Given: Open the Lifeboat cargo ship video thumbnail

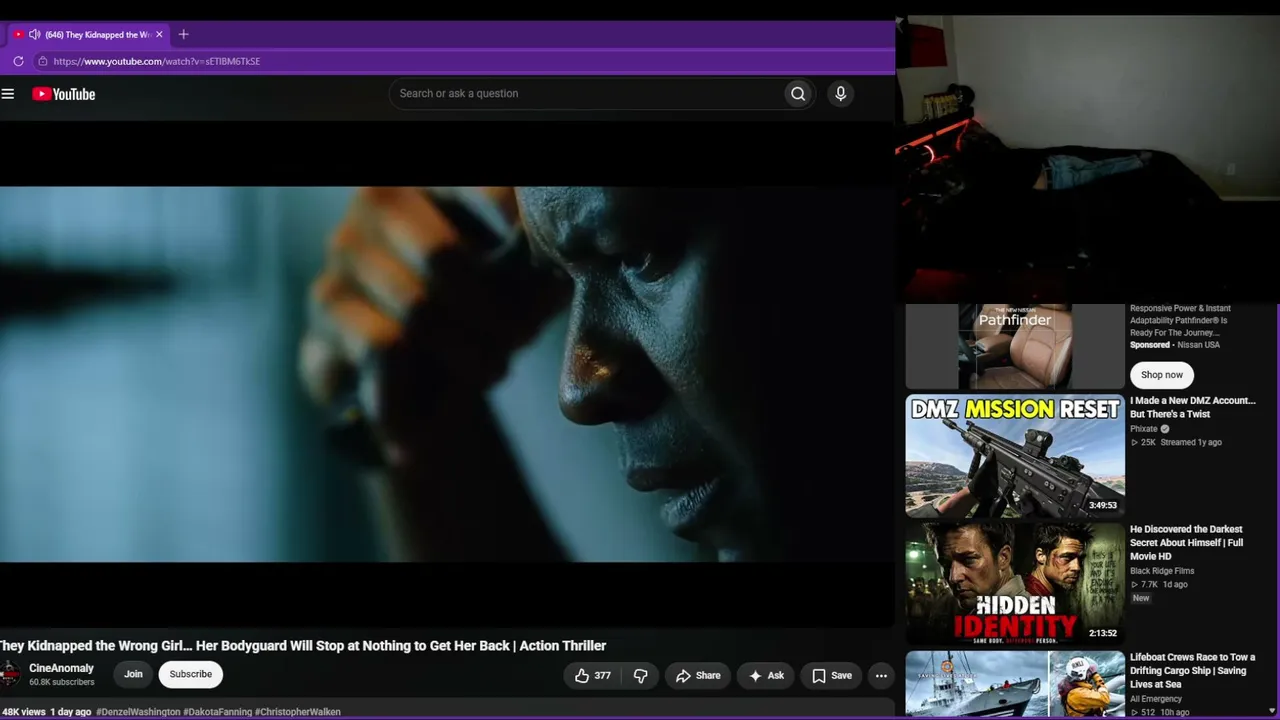Looking at the screenshot, I should coord(1015,685).
